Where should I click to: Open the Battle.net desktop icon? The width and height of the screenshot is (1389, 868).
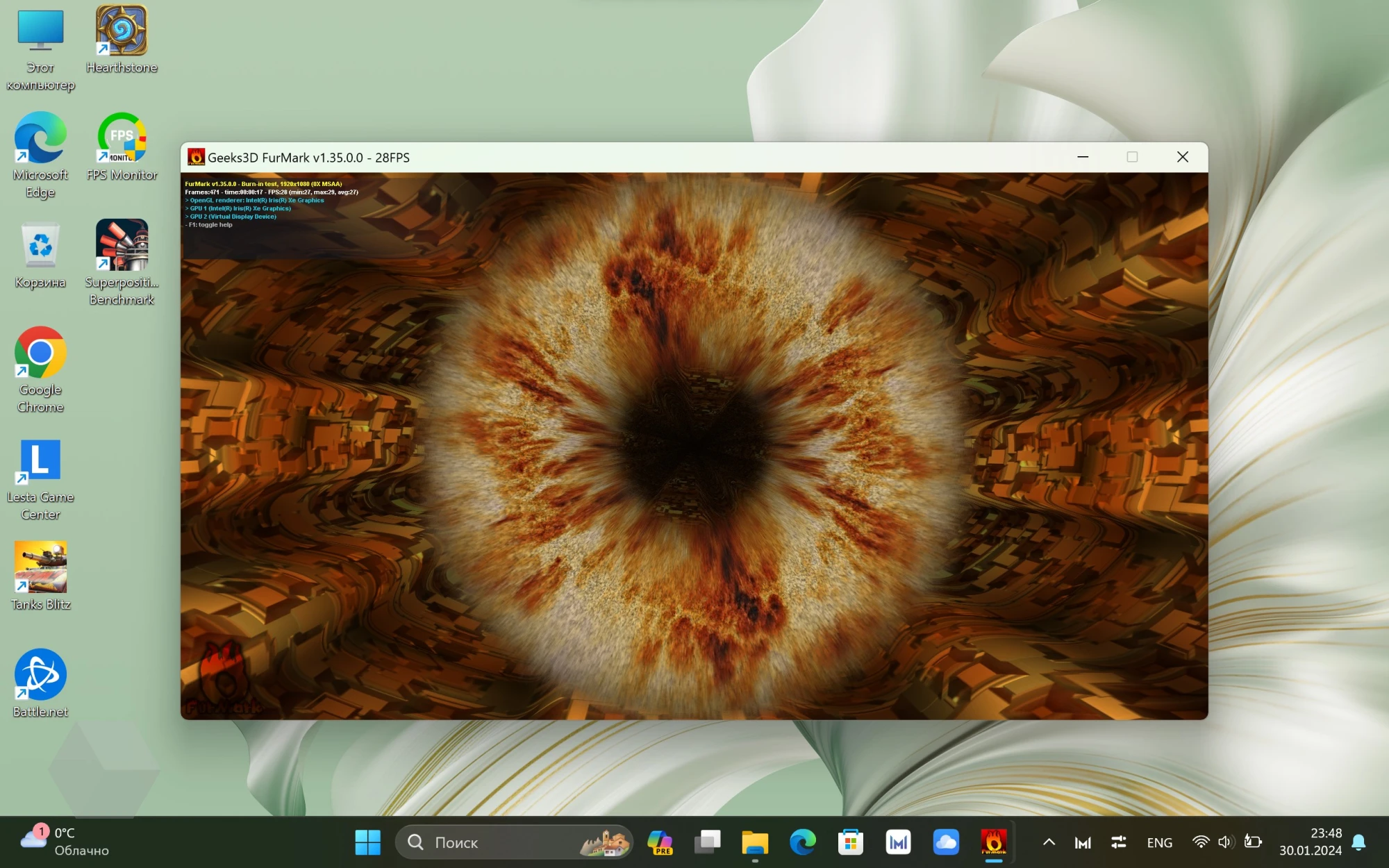point(40,675)
